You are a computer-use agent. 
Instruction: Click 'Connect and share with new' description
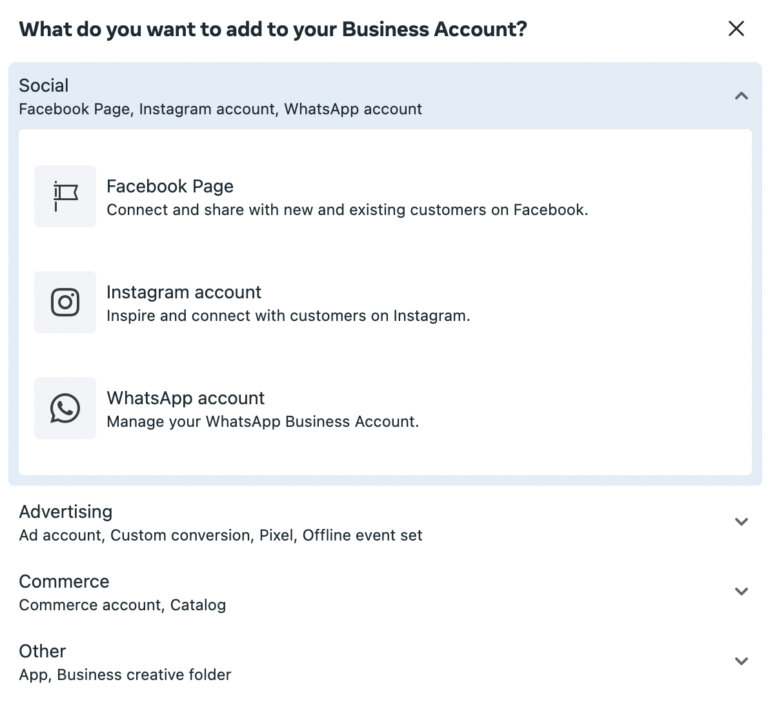click(347, 210)
